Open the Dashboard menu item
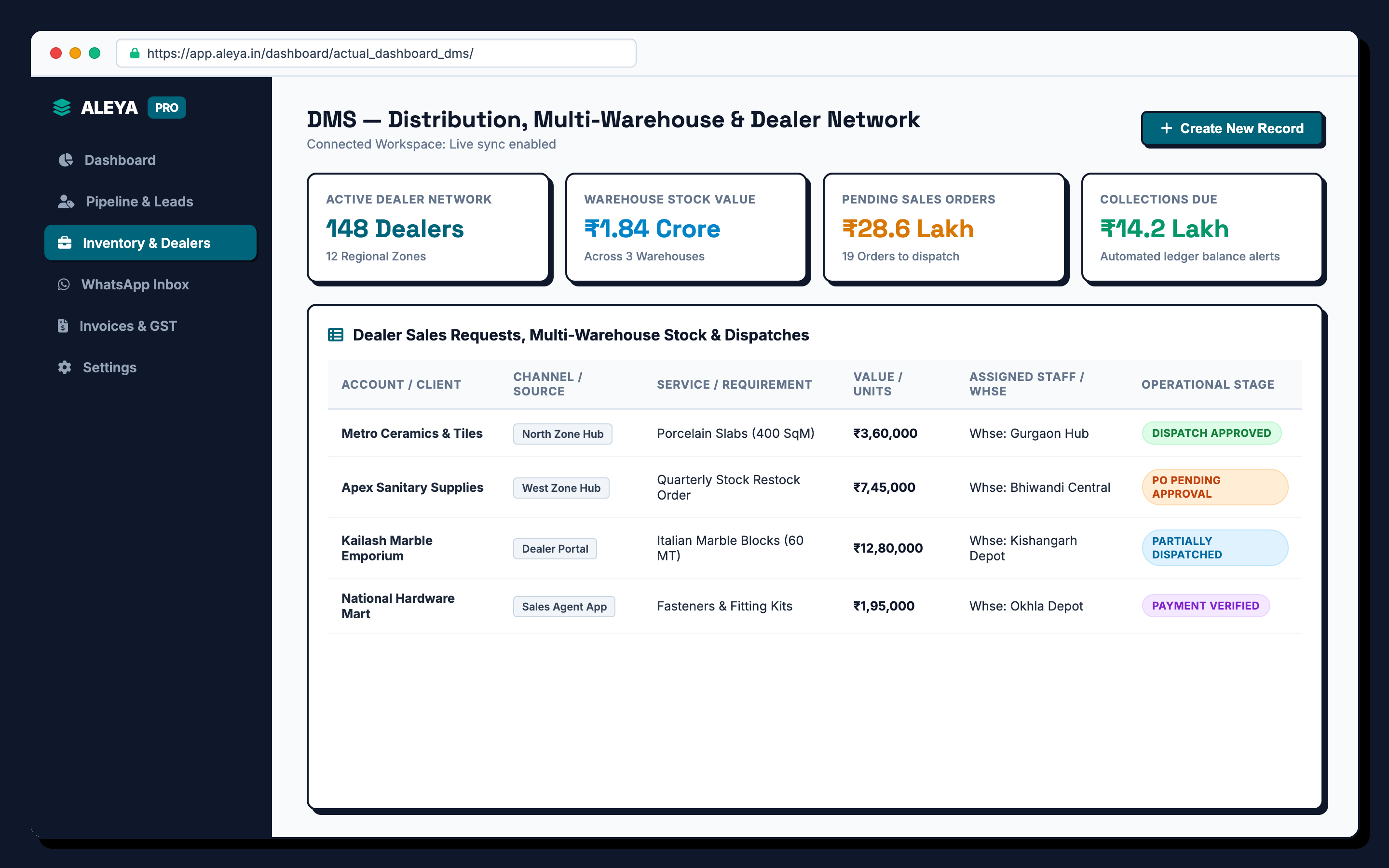Viewport: 1389px width, 868px height. pos(150,160)
